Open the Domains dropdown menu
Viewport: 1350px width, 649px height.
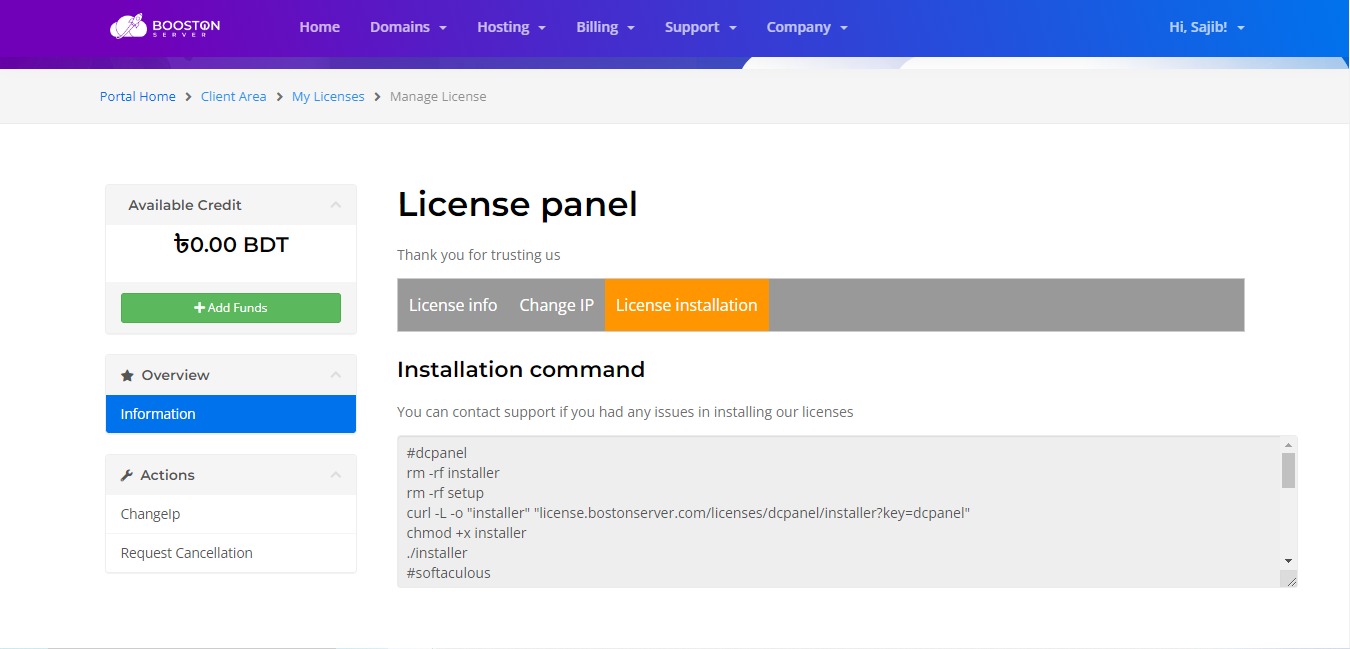(x=408, y=27)
